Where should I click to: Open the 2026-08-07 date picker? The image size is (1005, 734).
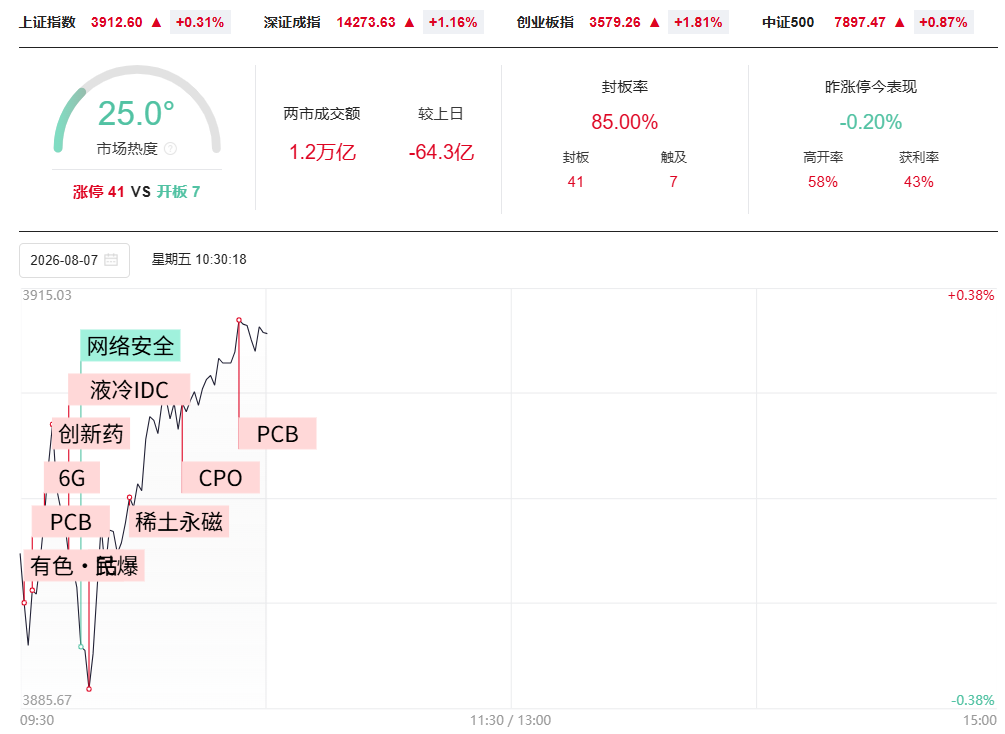point(74,260)
